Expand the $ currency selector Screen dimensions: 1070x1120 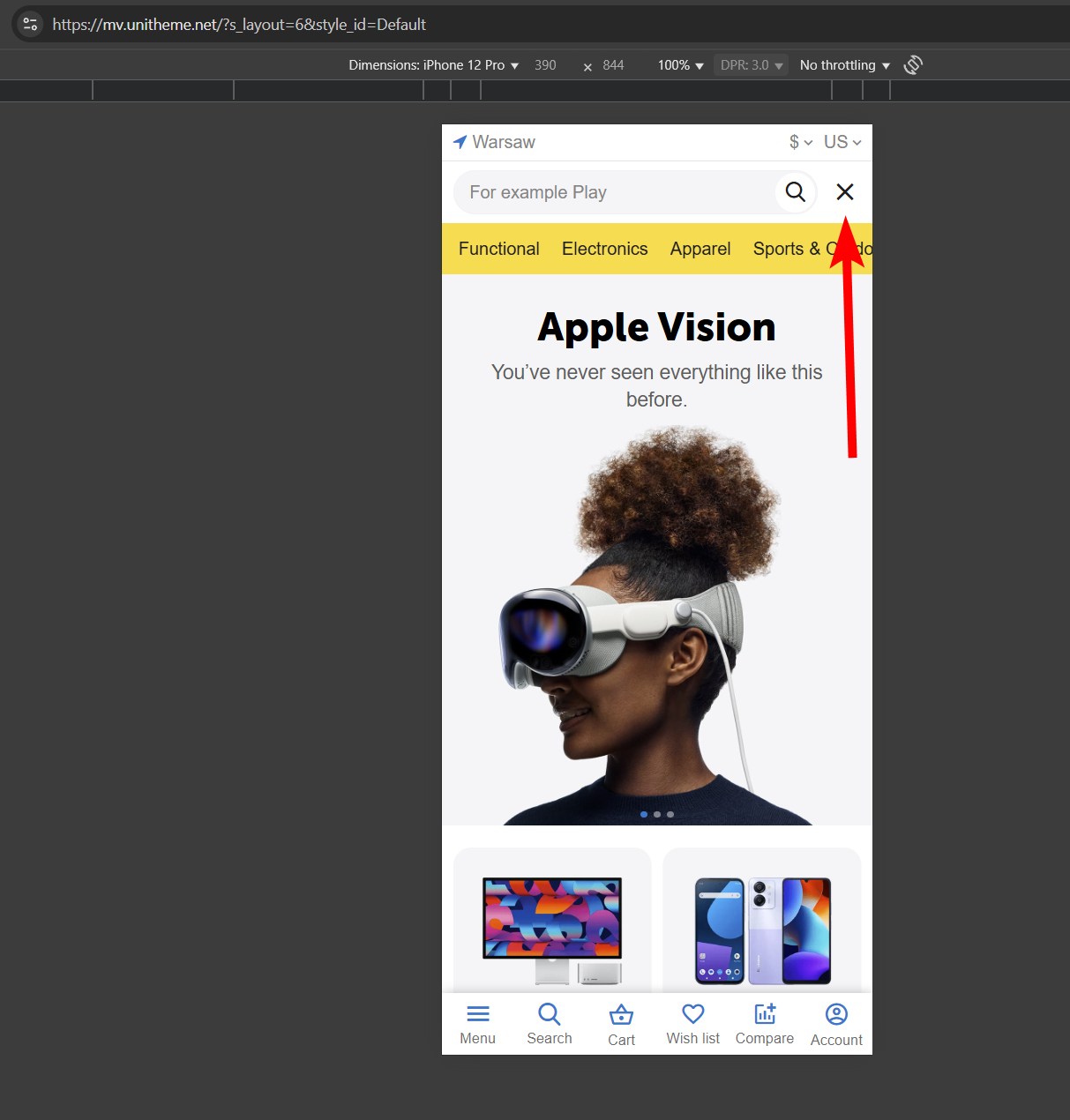point(801,142)
